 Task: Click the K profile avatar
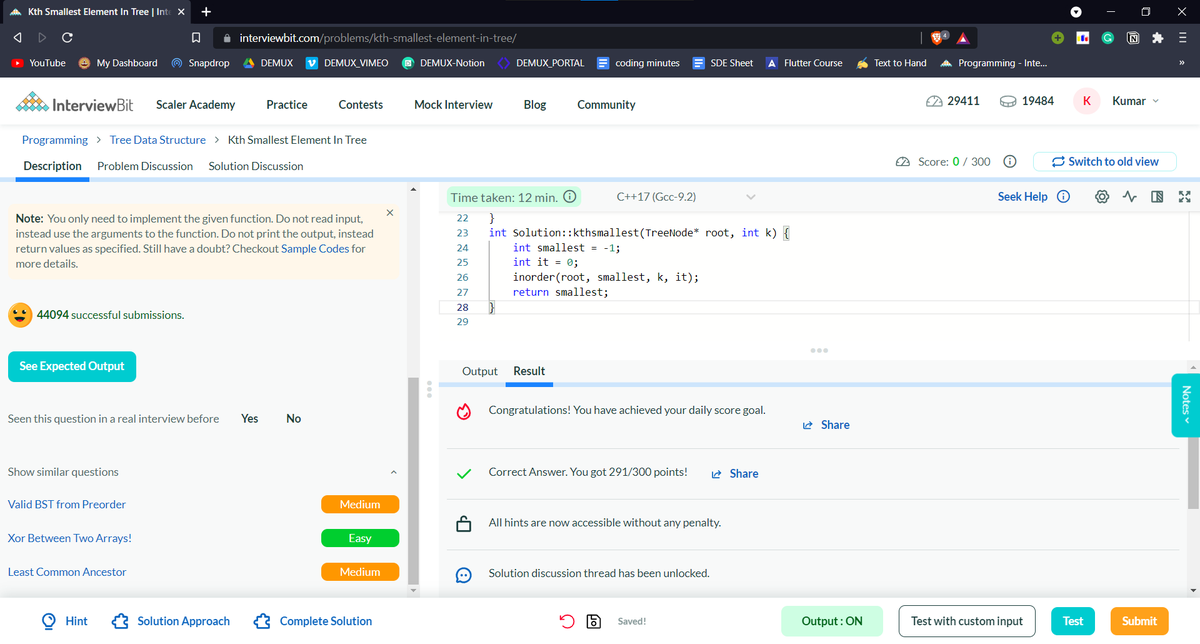pyautogui.click(x=1087, y=101)
